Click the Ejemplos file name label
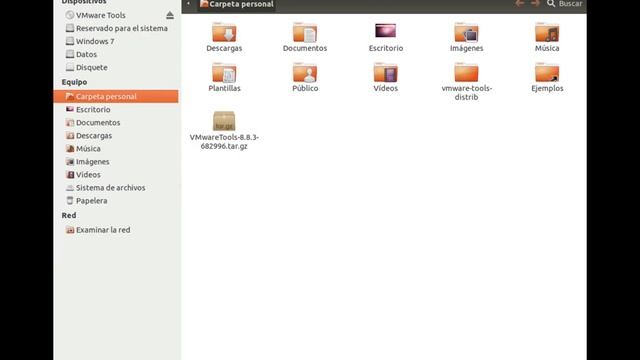 [x=547, y=88]
